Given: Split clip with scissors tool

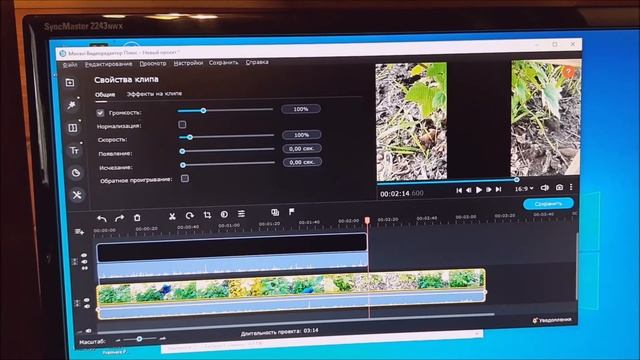Looking at the screenshot, I should tap(172, 216).
